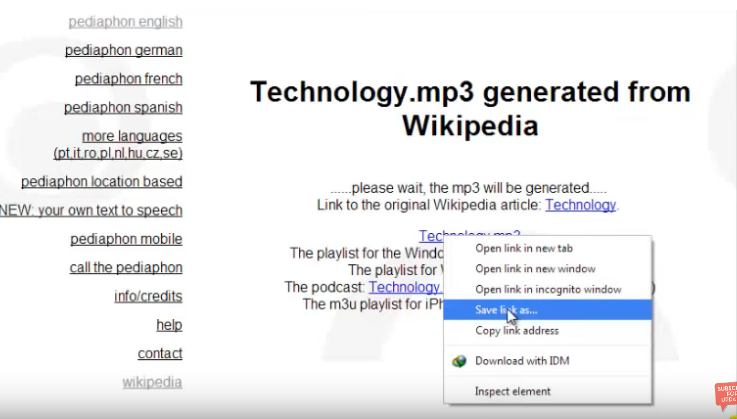Choose 'Copy link address' menu entry
This screenshot has width=737, height=419.
(516, 331)
